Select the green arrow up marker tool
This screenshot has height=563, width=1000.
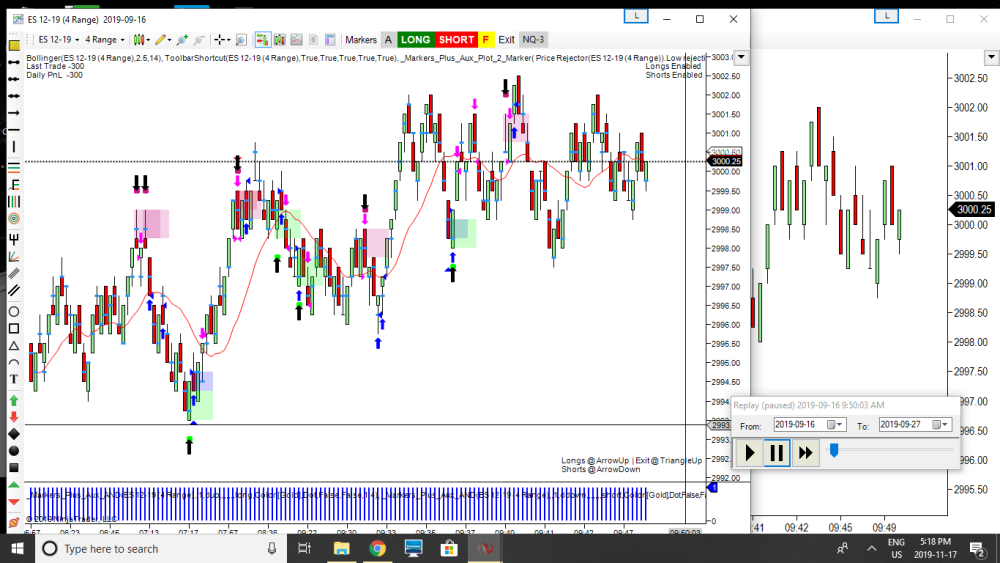[14, 399]
